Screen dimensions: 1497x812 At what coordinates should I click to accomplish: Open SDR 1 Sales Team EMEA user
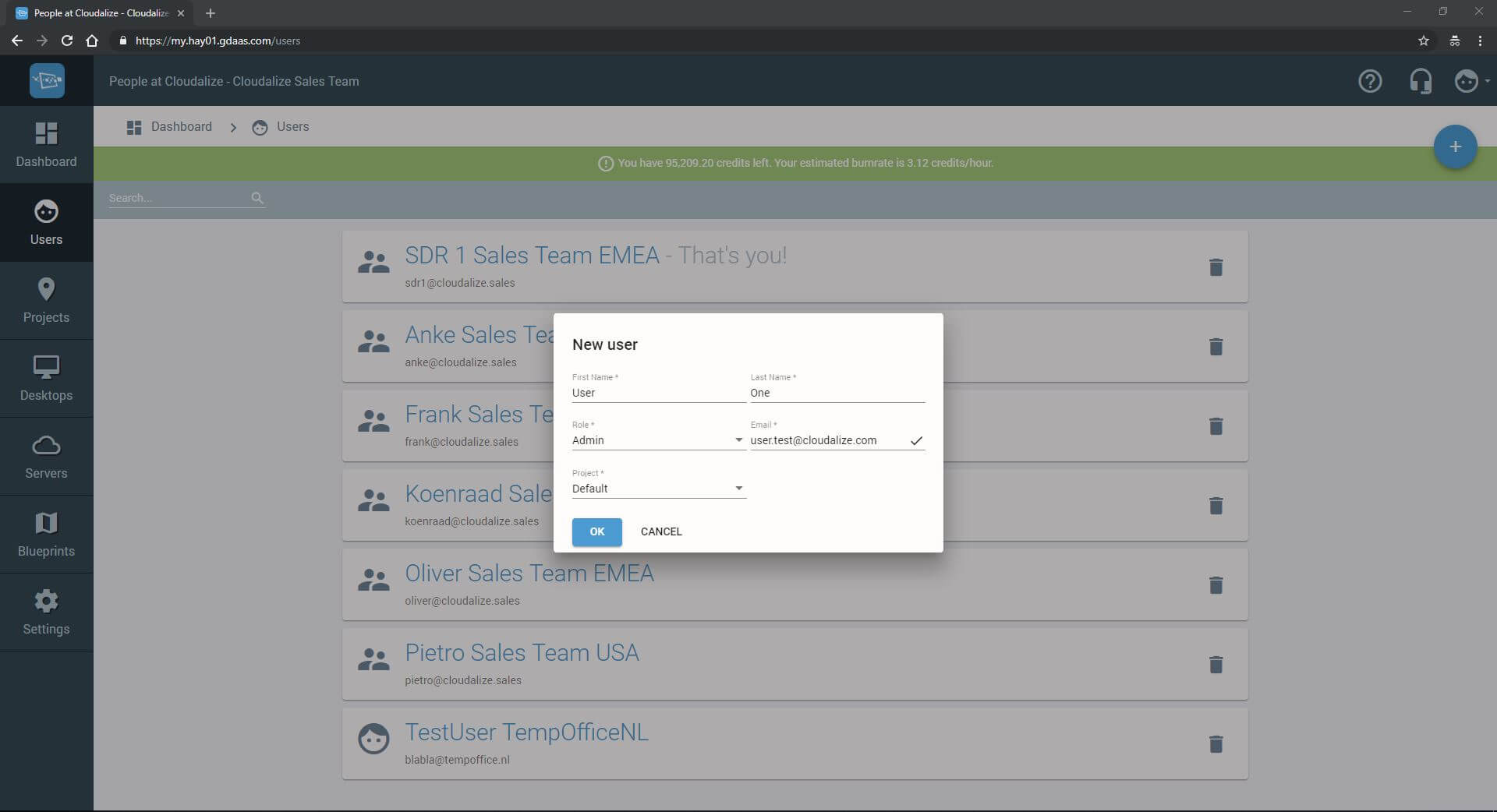532,256
